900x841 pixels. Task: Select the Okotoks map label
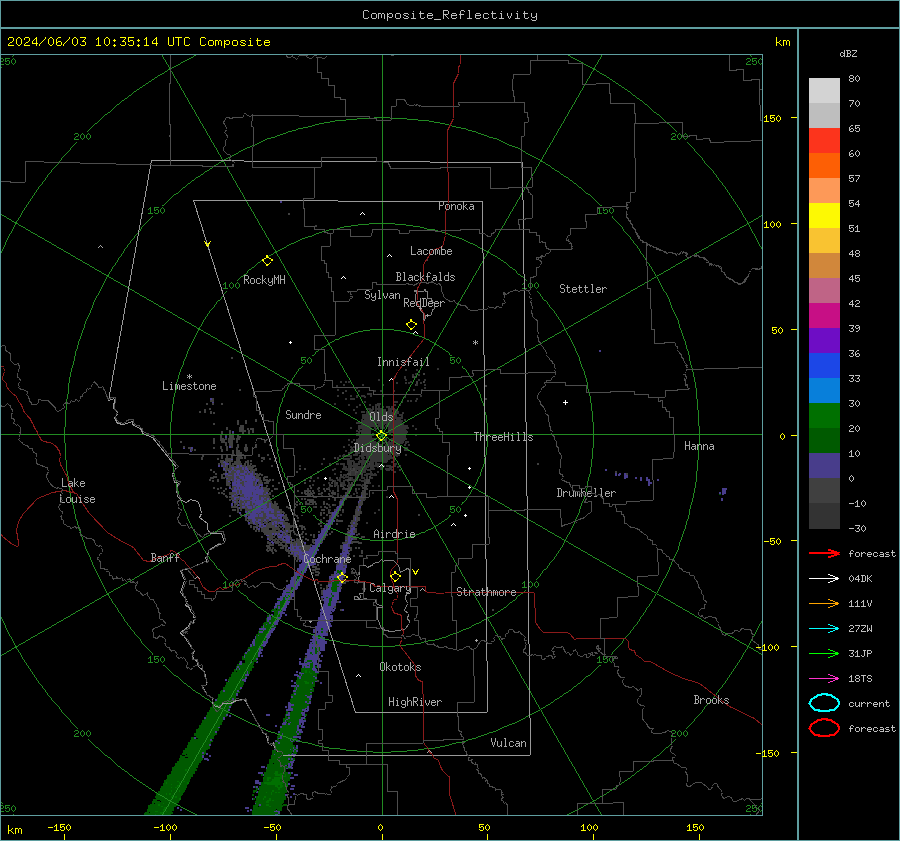point(400,667)
